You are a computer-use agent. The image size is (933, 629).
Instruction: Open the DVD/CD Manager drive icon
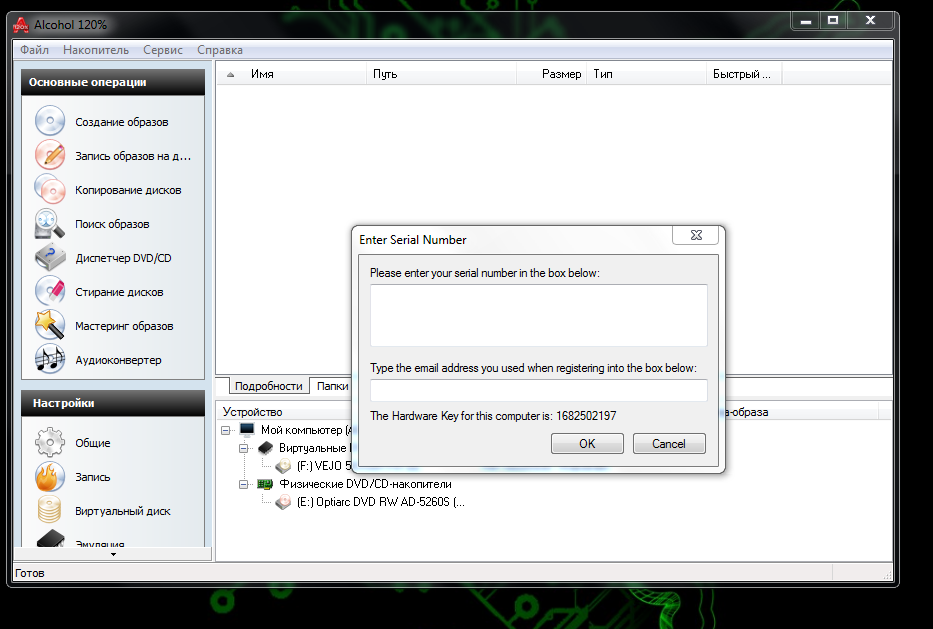[x=50, y=258]
